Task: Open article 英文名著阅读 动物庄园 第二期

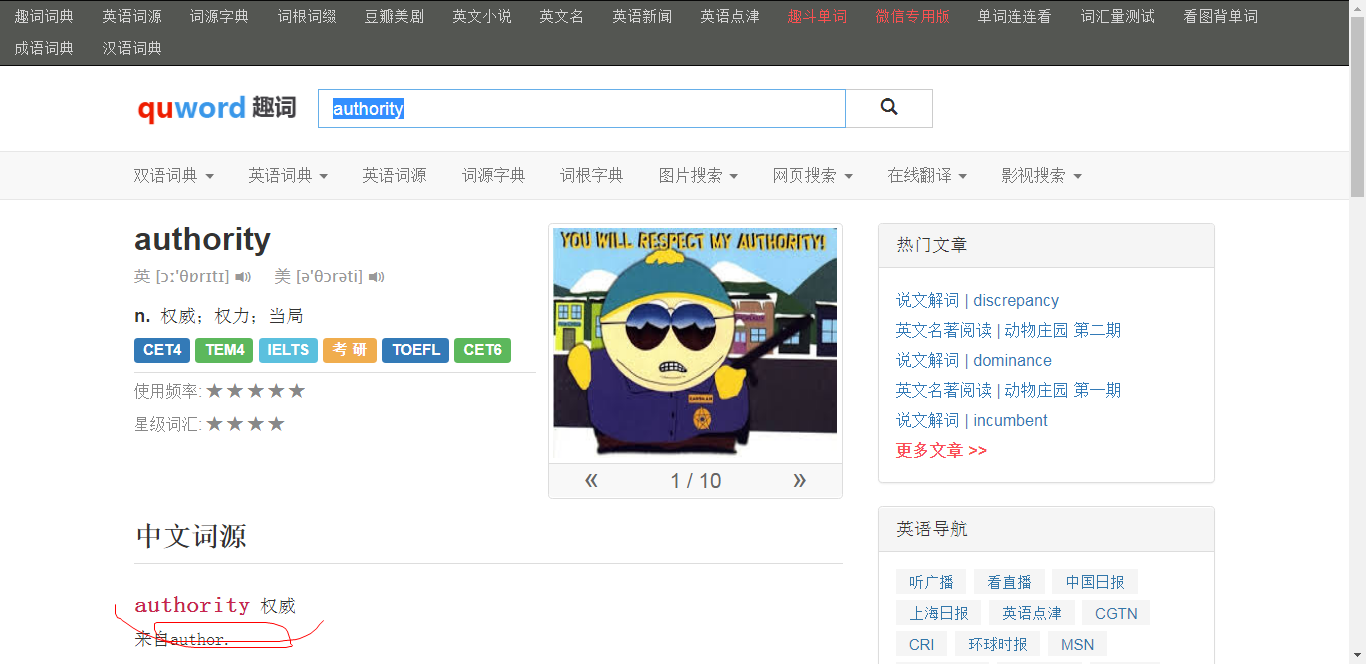Action: pyautogui.click(x=1008, y=330)
